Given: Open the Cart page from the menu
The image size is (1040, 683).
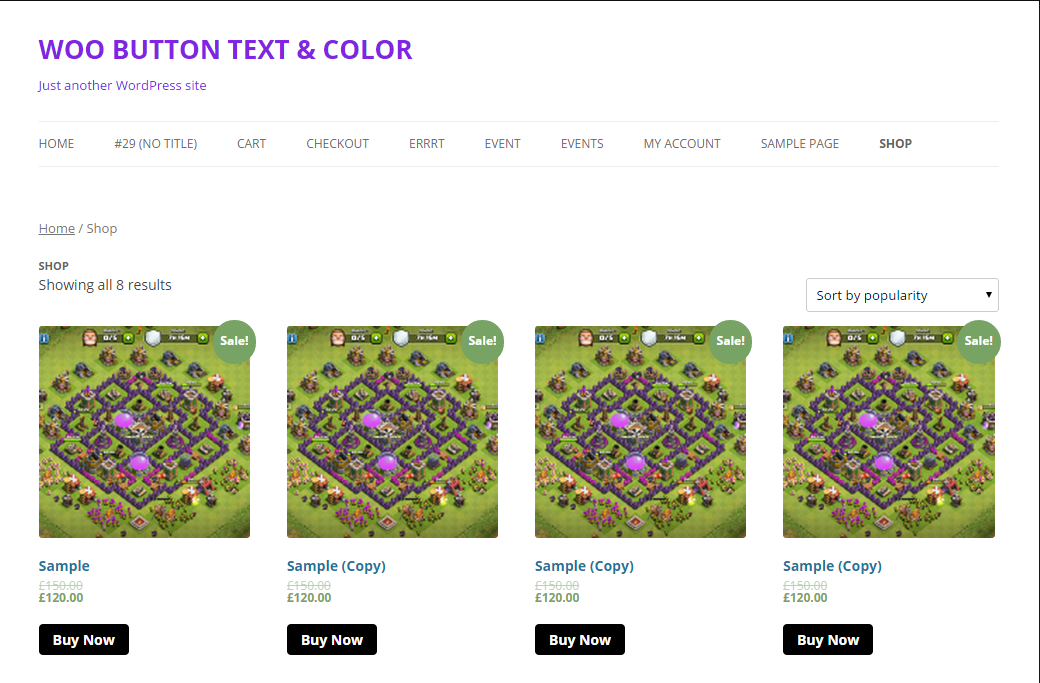Looking at the screenshot, I should coord(251,144).
